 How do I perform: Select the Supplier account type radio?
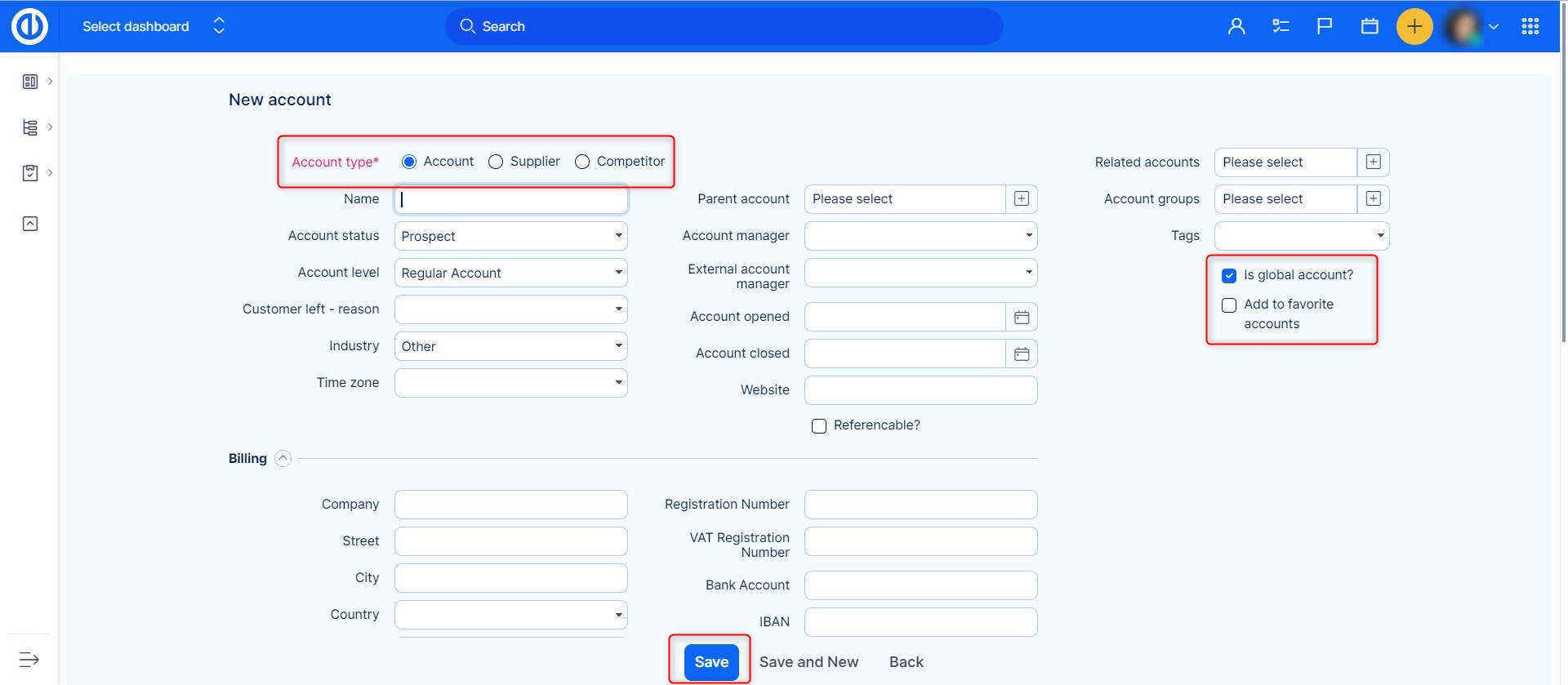pos(496,162)
